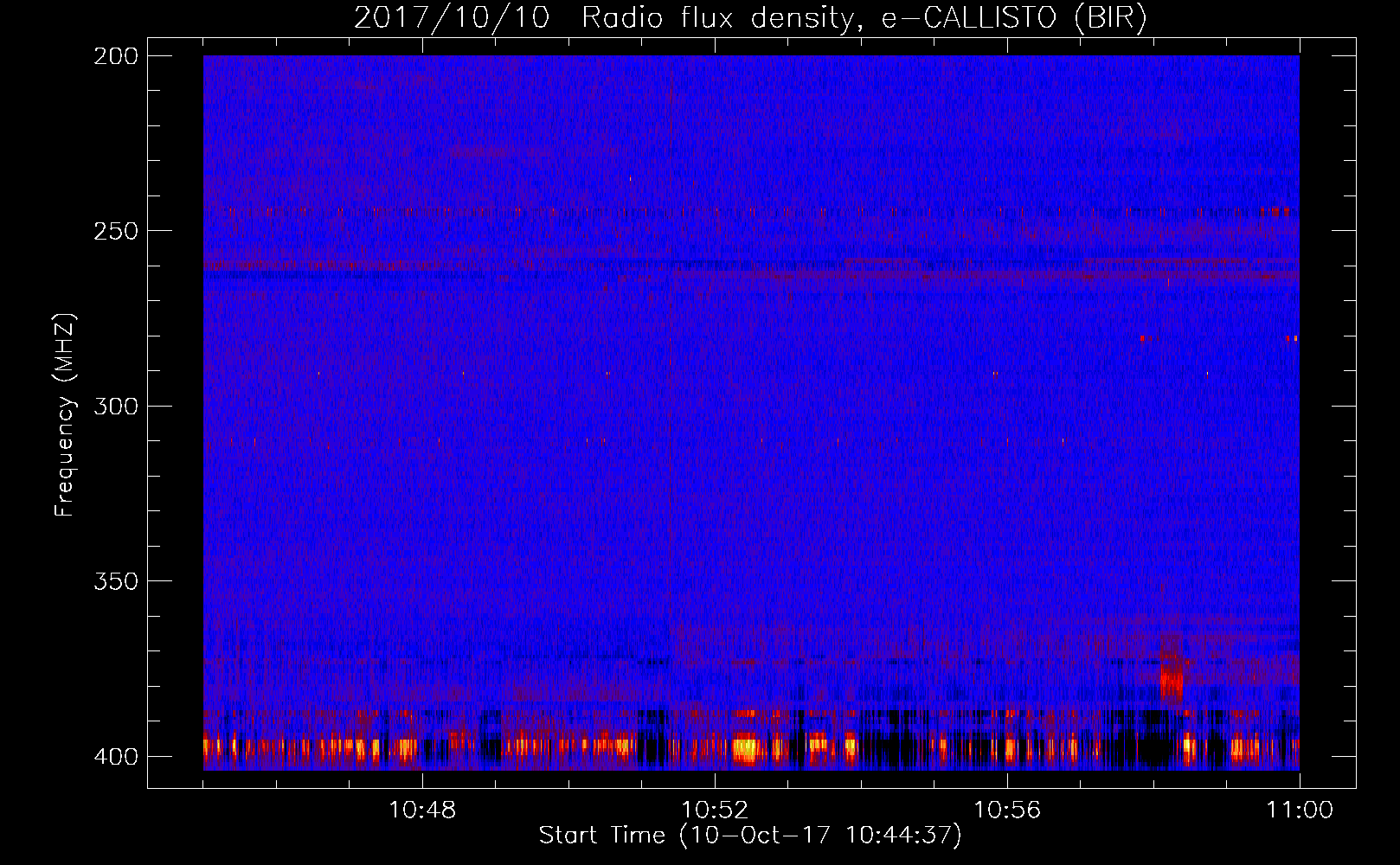The image size is (1400, 865).
Task: Click the 10:52 time tick label
Action: coord(715,811)
